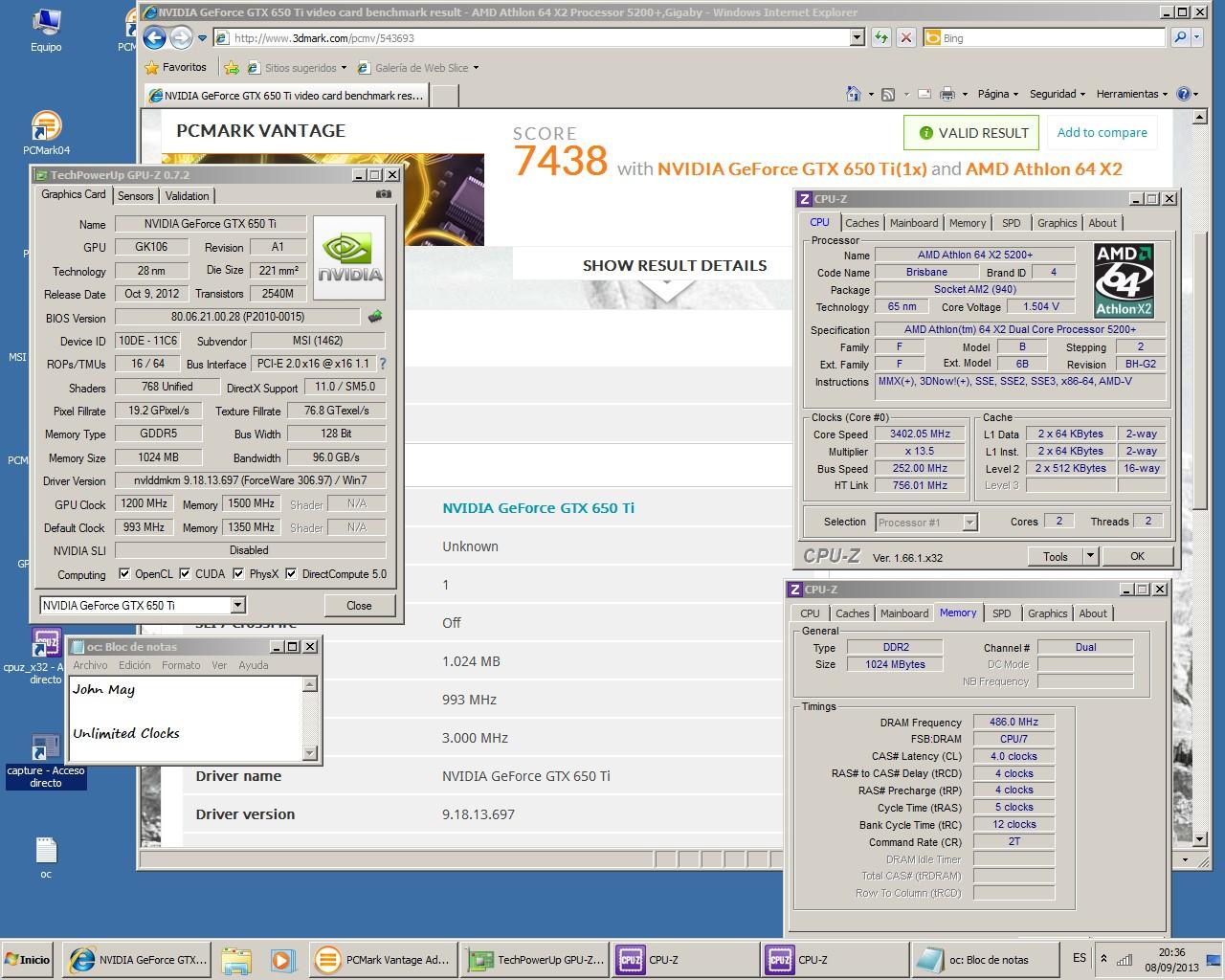The width and height of the screenshot is (1225, 980).
Task: Switch to PCMark Vantage taskbar item
Action: click(382, 960)
